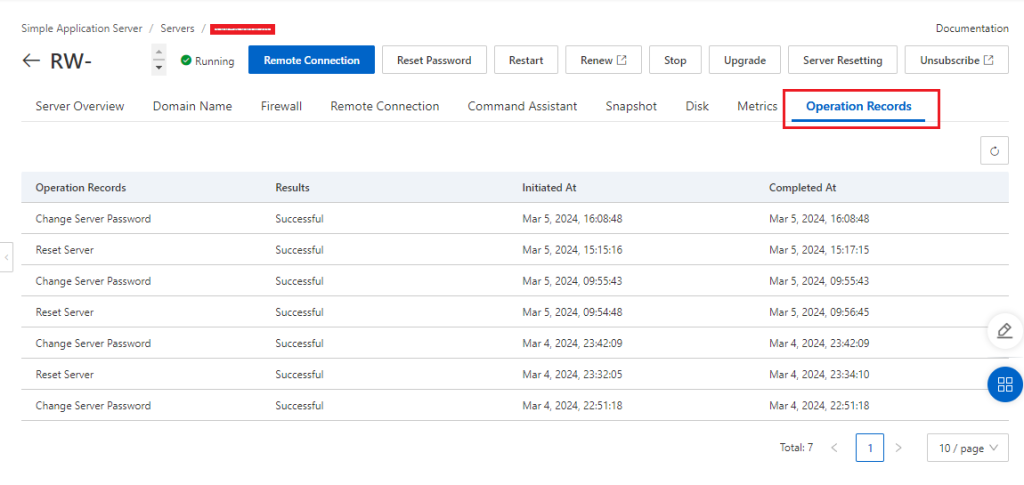Switch to the Command Assistant tab
The width and height of the screenshot is (1024, 485).
click(x=522, y=106)
